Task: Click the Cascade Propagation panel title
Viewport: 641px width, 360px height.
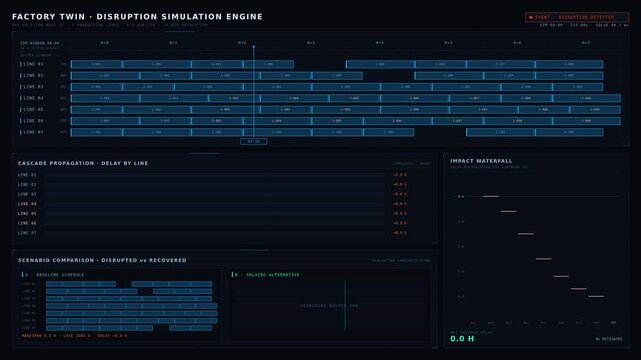Action: [83, 163]
